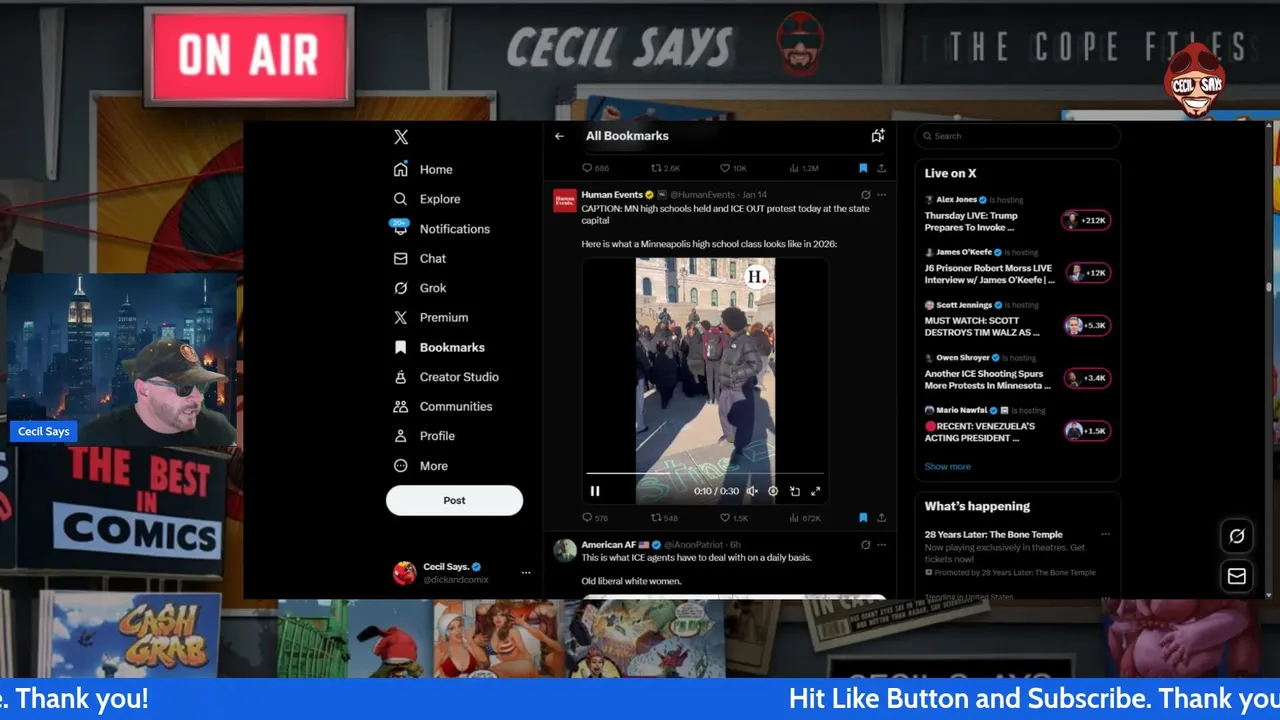
Task: Go to the Profile page icon
Action: coord(401,436)
